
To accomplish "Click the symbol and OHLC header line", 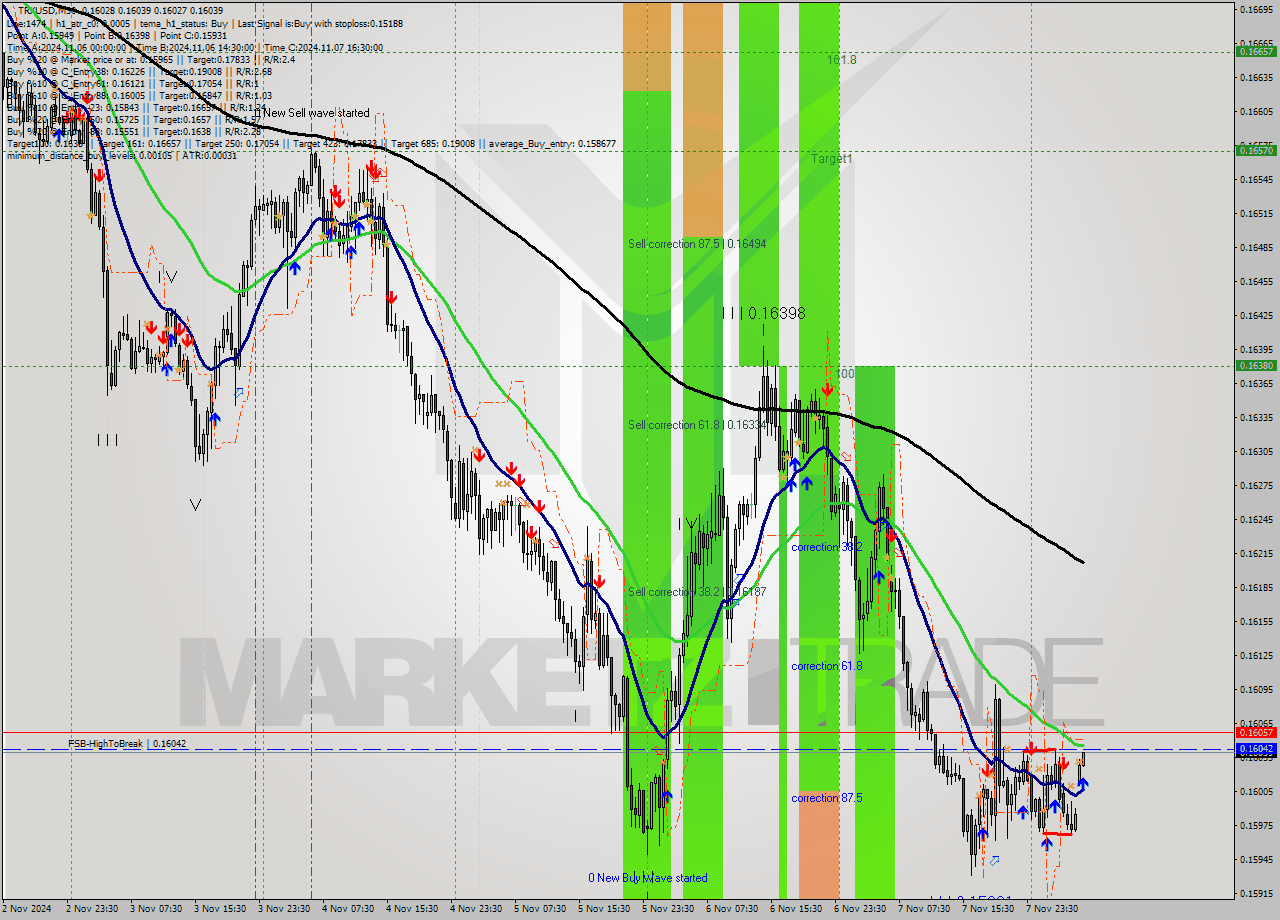I will (119, 10).
